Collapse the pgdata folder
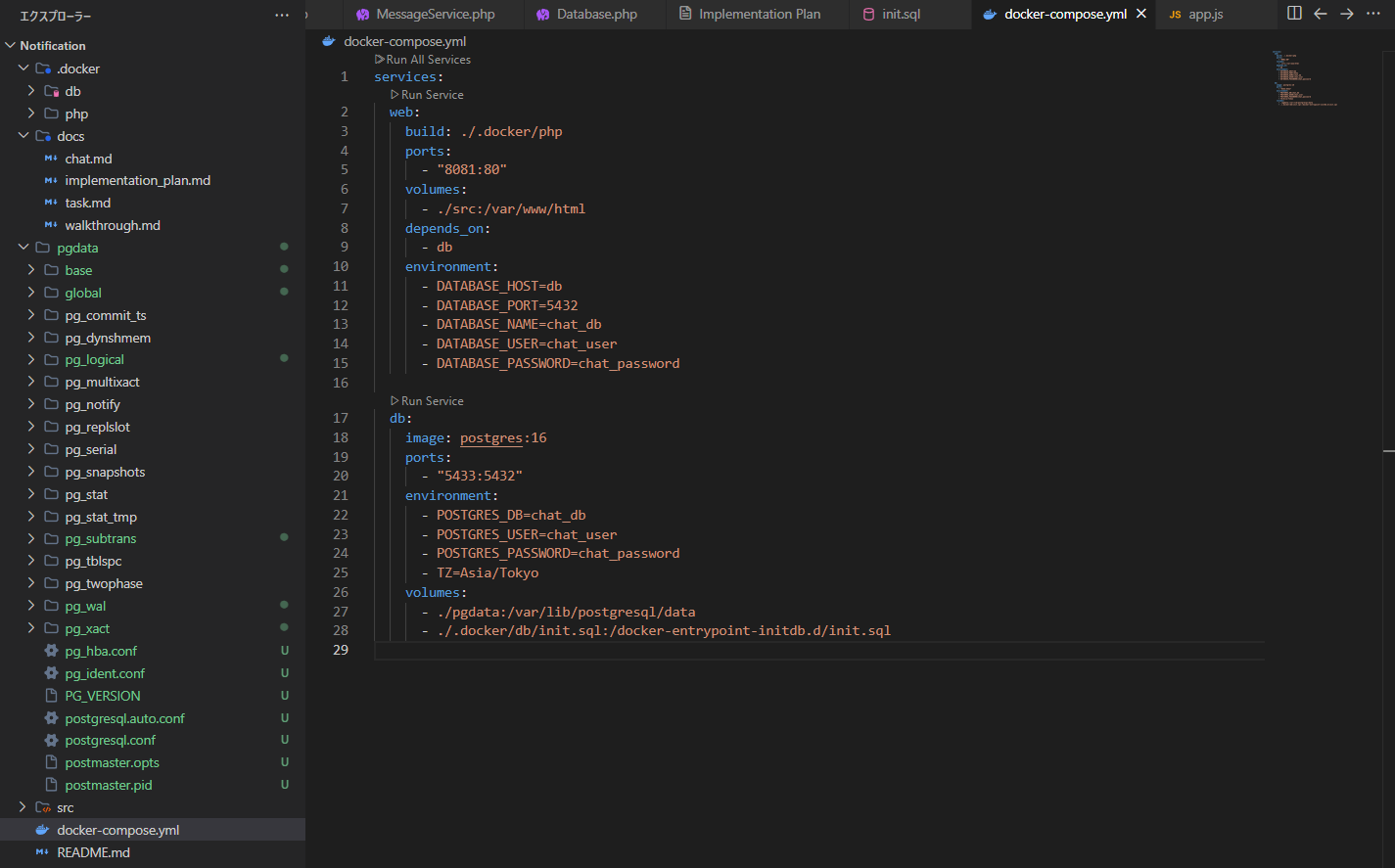1395x868 pixels. [x=23, y=248]
